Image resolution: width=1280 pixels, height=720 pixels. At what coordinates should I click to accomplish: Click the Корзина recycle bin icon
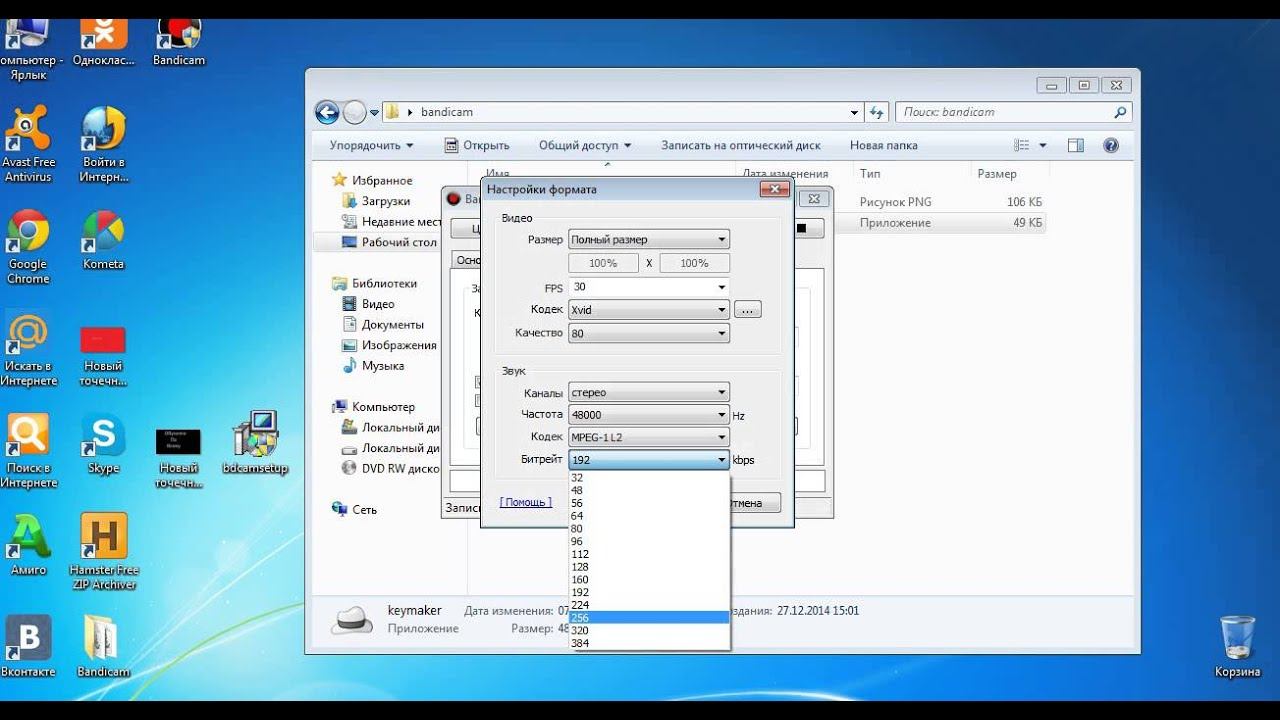click(x=1238, y=646)
